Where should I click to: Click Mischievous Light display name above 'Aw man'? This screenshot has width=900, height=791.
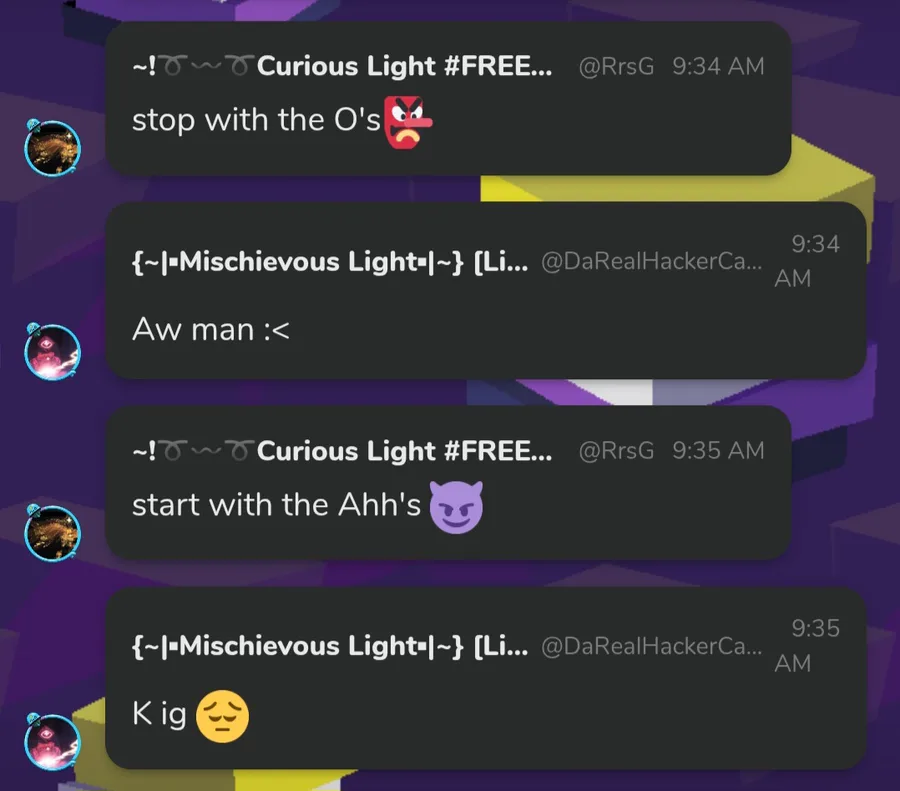click(330, 262)
